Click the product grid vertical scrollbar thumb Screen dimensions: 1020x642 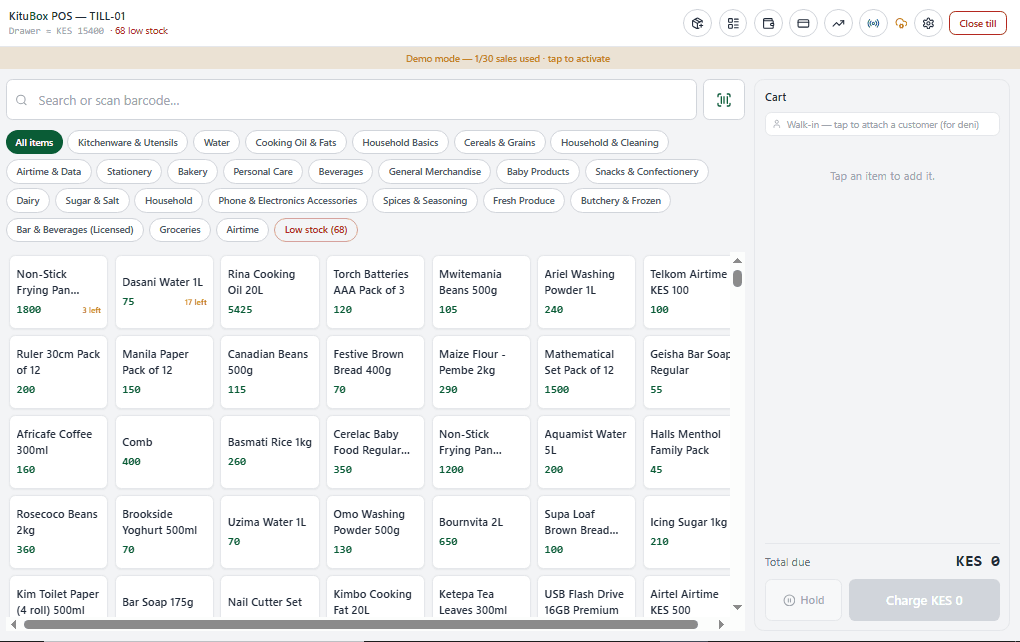737,278
